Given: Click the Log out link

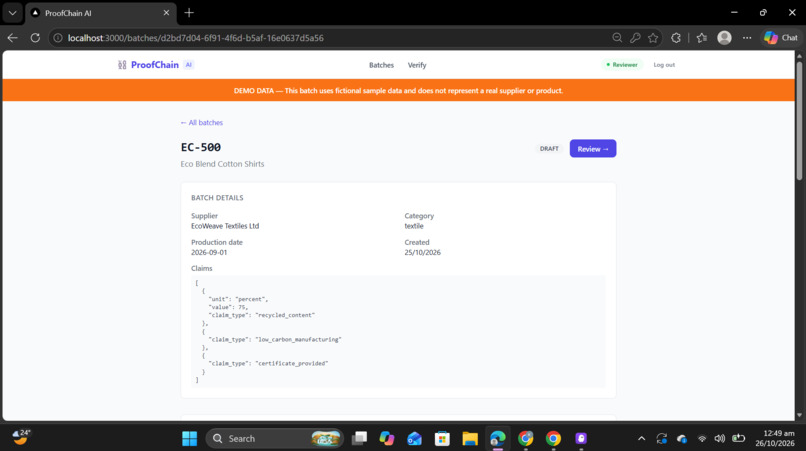Looking at the screenshot, I should point(664,65).
